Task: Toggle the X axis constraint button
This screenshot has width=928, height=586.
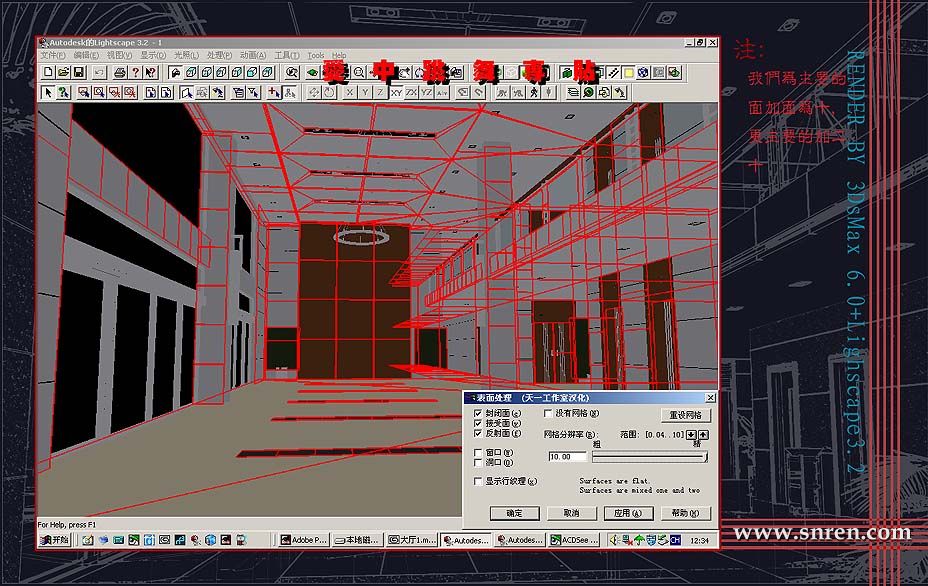Action: (x=350, y=92)
